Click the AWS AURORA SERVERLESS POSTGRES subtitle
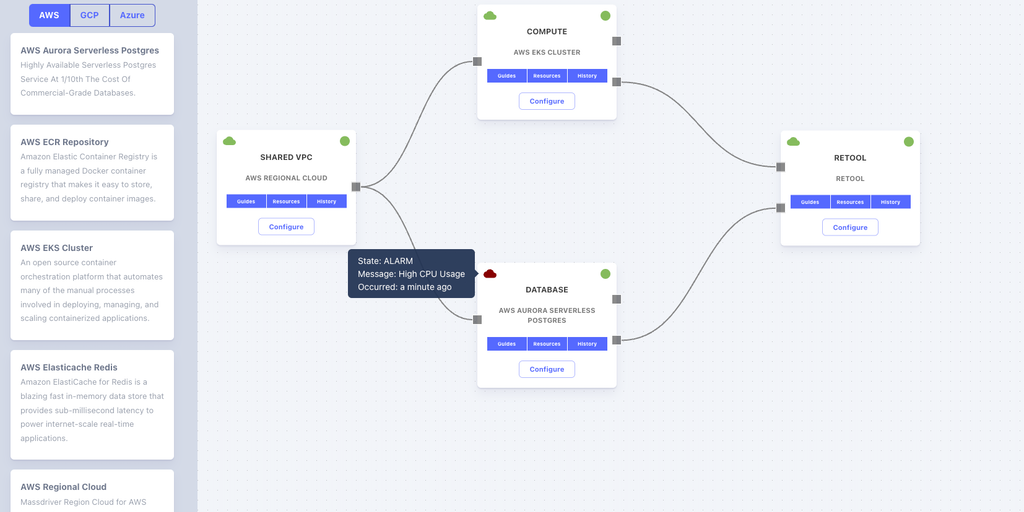This screenshot has height=512, width=1024. click(547, 315)
